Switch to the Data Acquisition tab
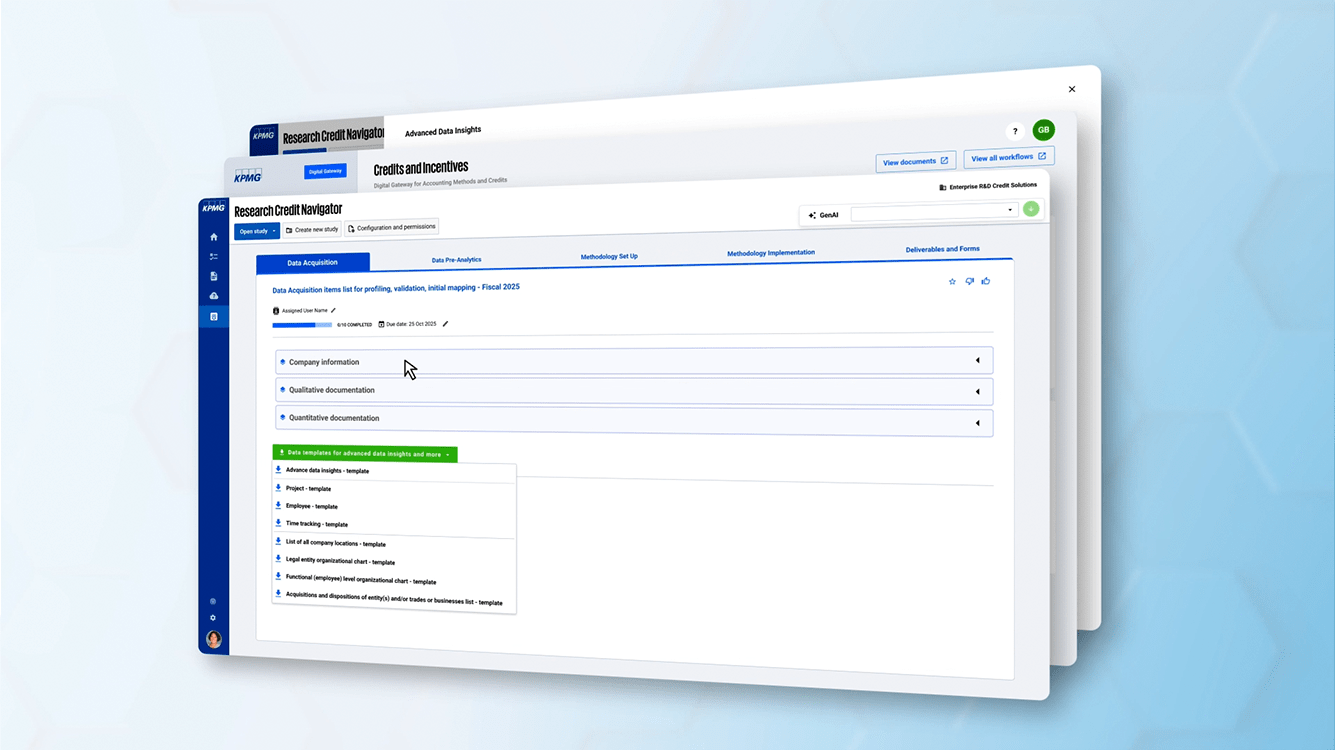The width and height of the screenshot is (1335, 750). click(313, 262)
